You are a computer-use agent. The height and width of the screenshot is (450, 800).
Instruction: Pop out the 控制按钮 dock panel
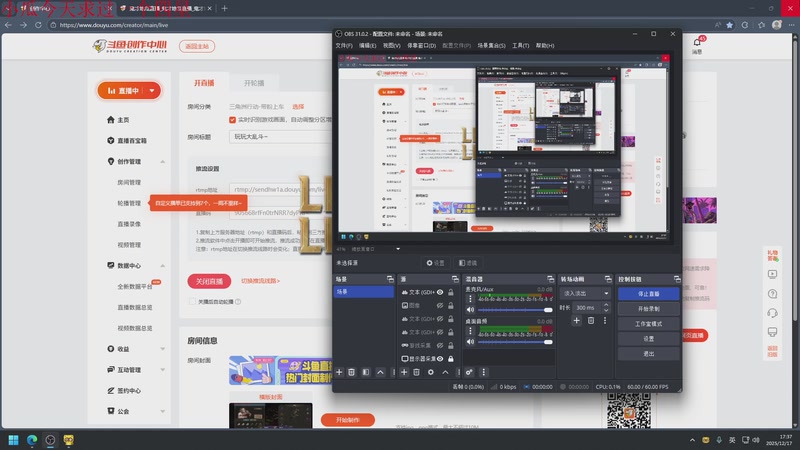pyautogui.click(x=677, y=279)
